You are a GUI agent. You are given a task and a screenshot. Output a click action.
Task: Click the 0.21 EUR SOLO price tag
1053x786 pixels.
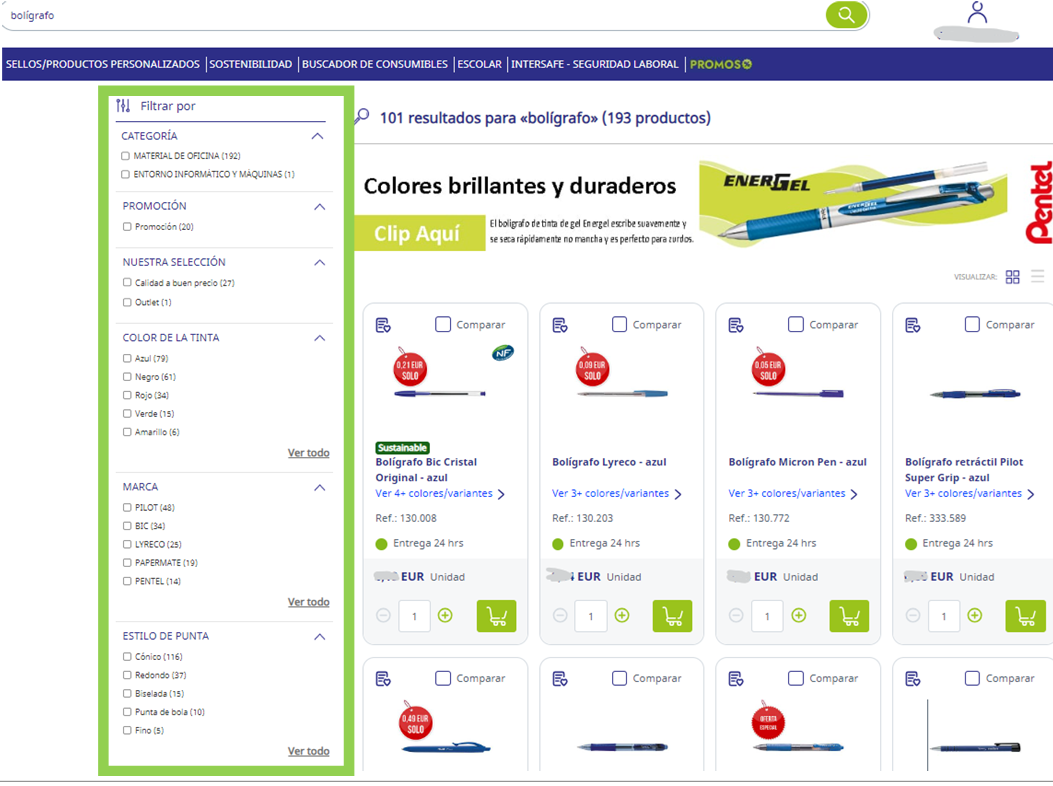coord(410,368)
